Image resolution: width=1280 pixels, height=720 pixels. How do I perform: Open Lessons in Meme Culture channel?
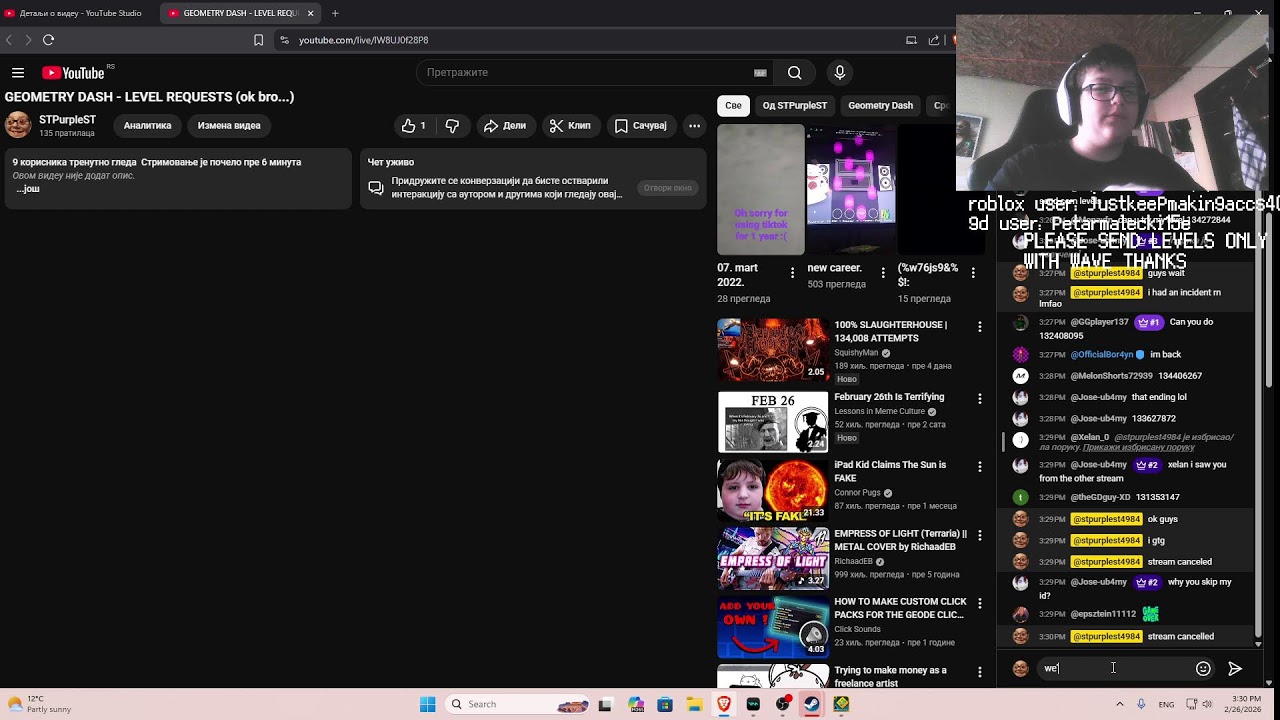pyautogui.click(x=880, y=411)
